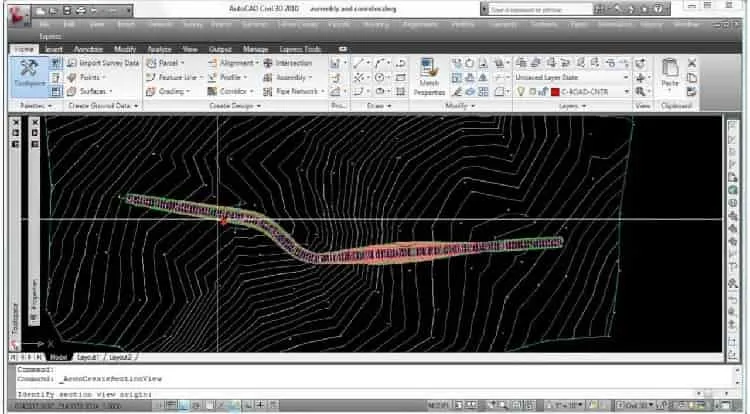The image size is (750, 414).
Task: Select the Erase tool in Modify panel
Action: (x=457, y=91)
